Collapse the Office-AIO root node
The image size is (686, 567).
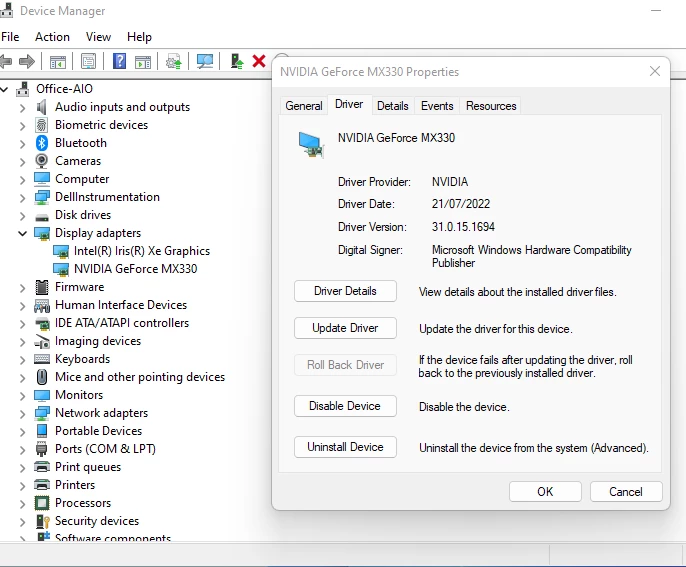click(4, 89)
